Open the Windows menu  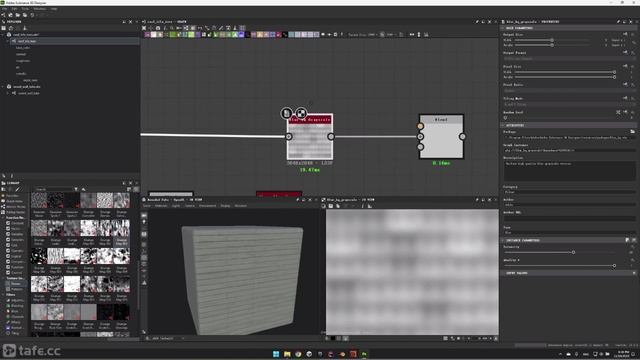40,9
